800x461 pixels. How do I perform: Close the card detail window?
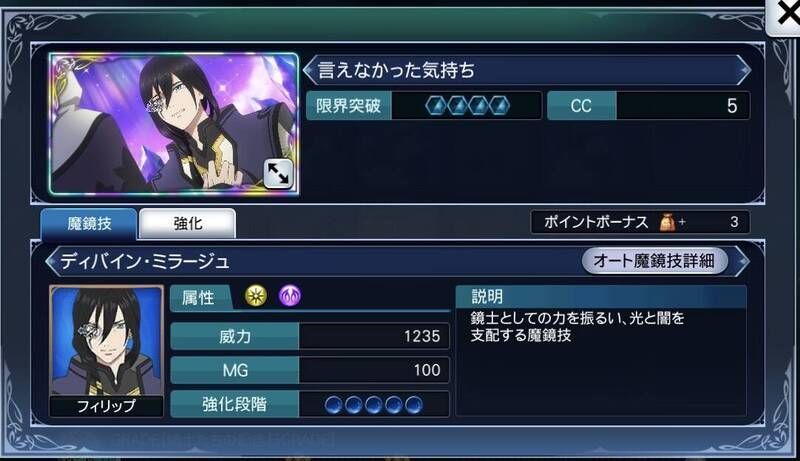tap(785, 15)
